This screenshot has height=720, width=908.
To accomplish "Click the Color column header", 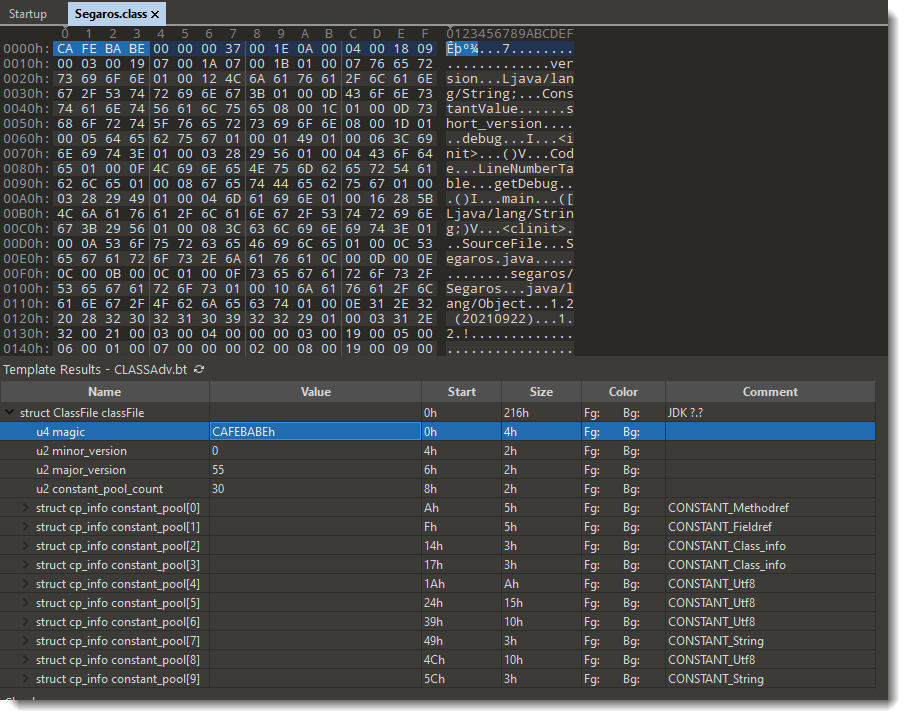I will point(623,392).
